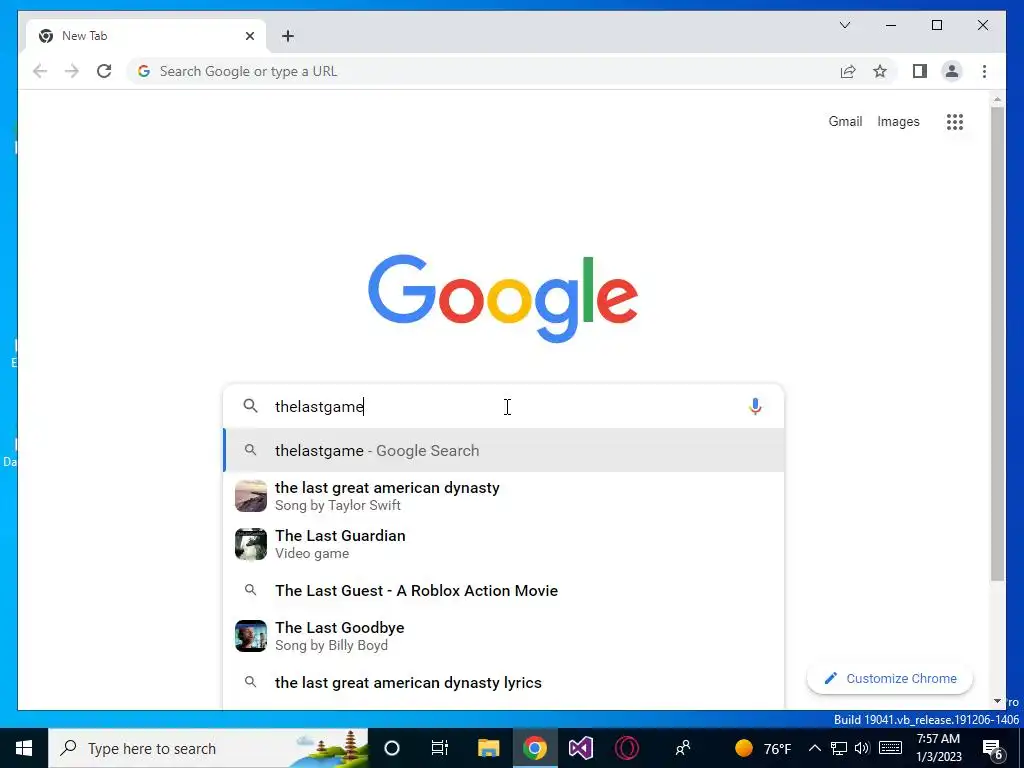Open a new tab with the plus button
The height and width of the screenshot is (768, 1024).
[288, 36]
